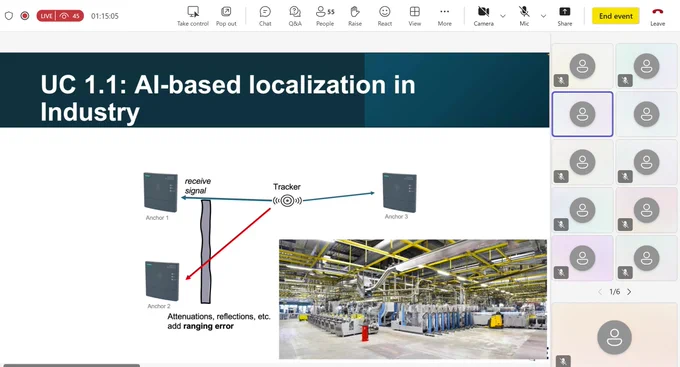Turn on the camera
The width and height of the screenshot is (680, 367).
[x=484, y=16]
